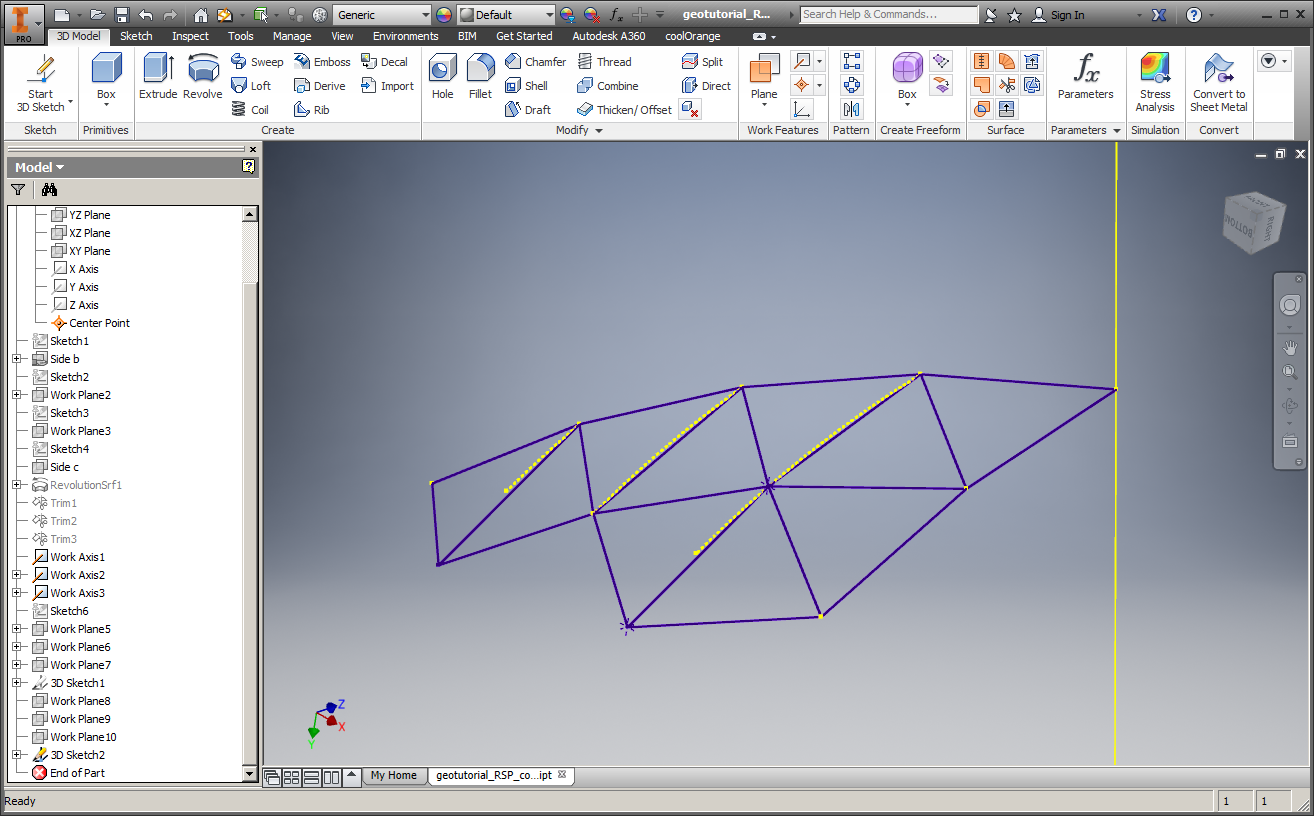Launch Stress Analysis

click(1155, 84)
